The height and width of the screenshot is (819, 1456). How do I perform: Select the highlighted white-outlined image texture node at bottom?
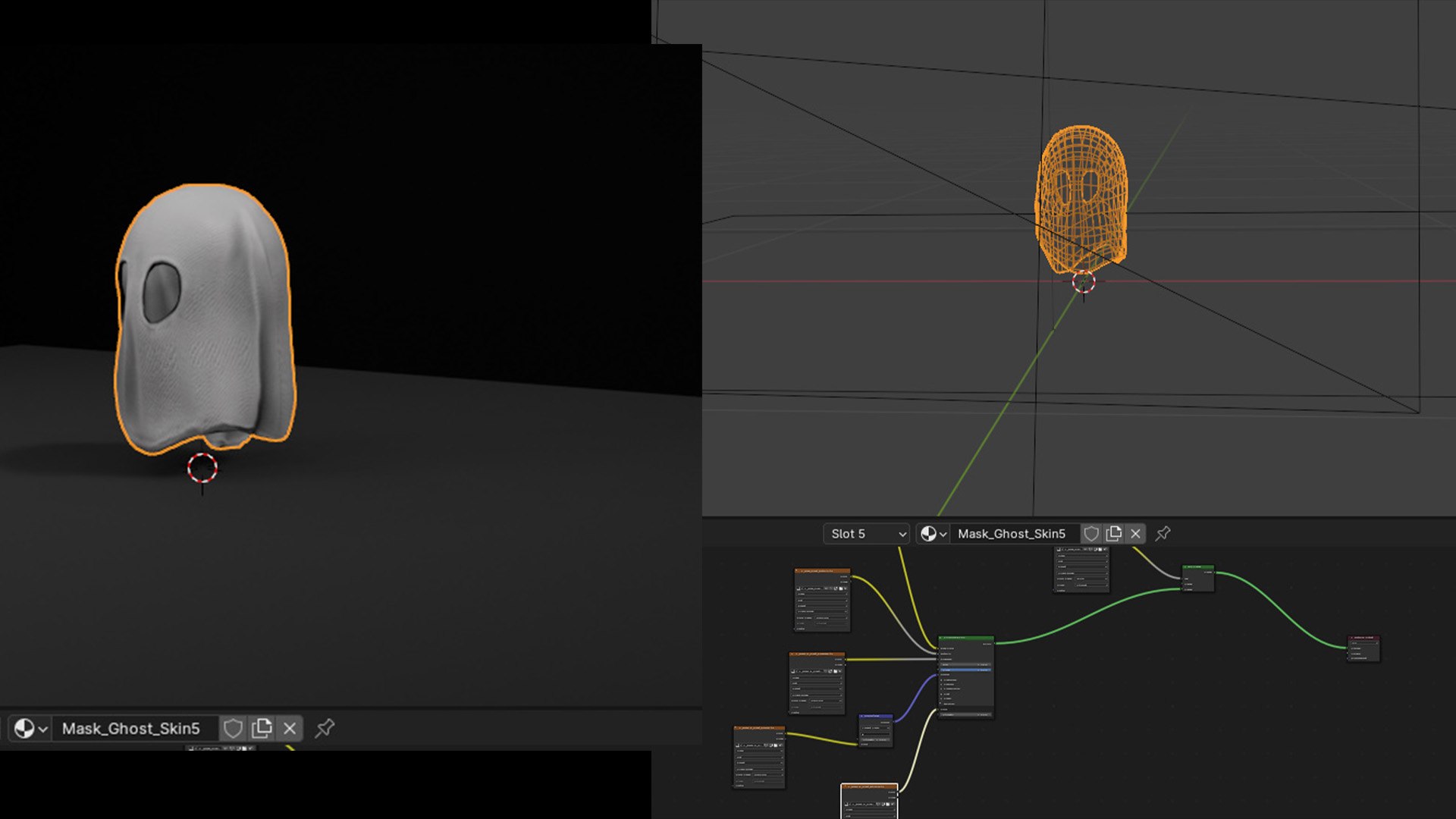tap(869, 789)
